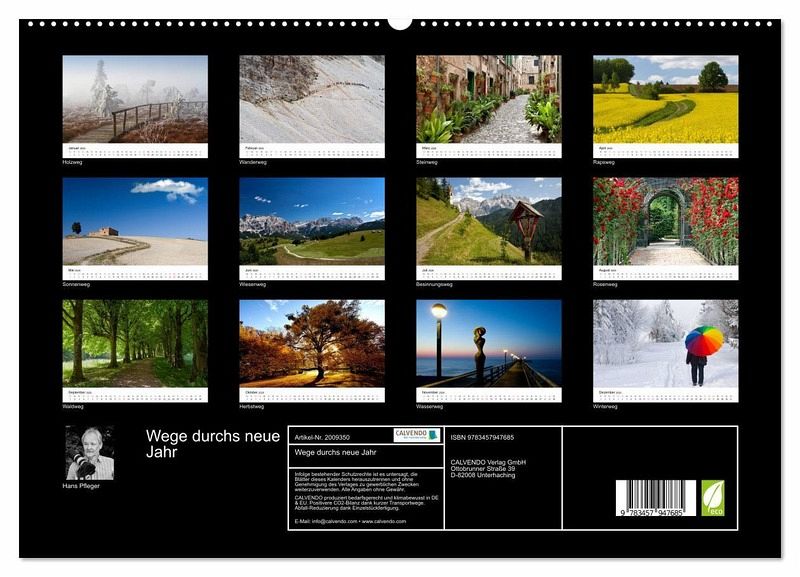The image size is (800, 577).
Task: Click the caption 'Steinweg'
Action: click(427, 162)
